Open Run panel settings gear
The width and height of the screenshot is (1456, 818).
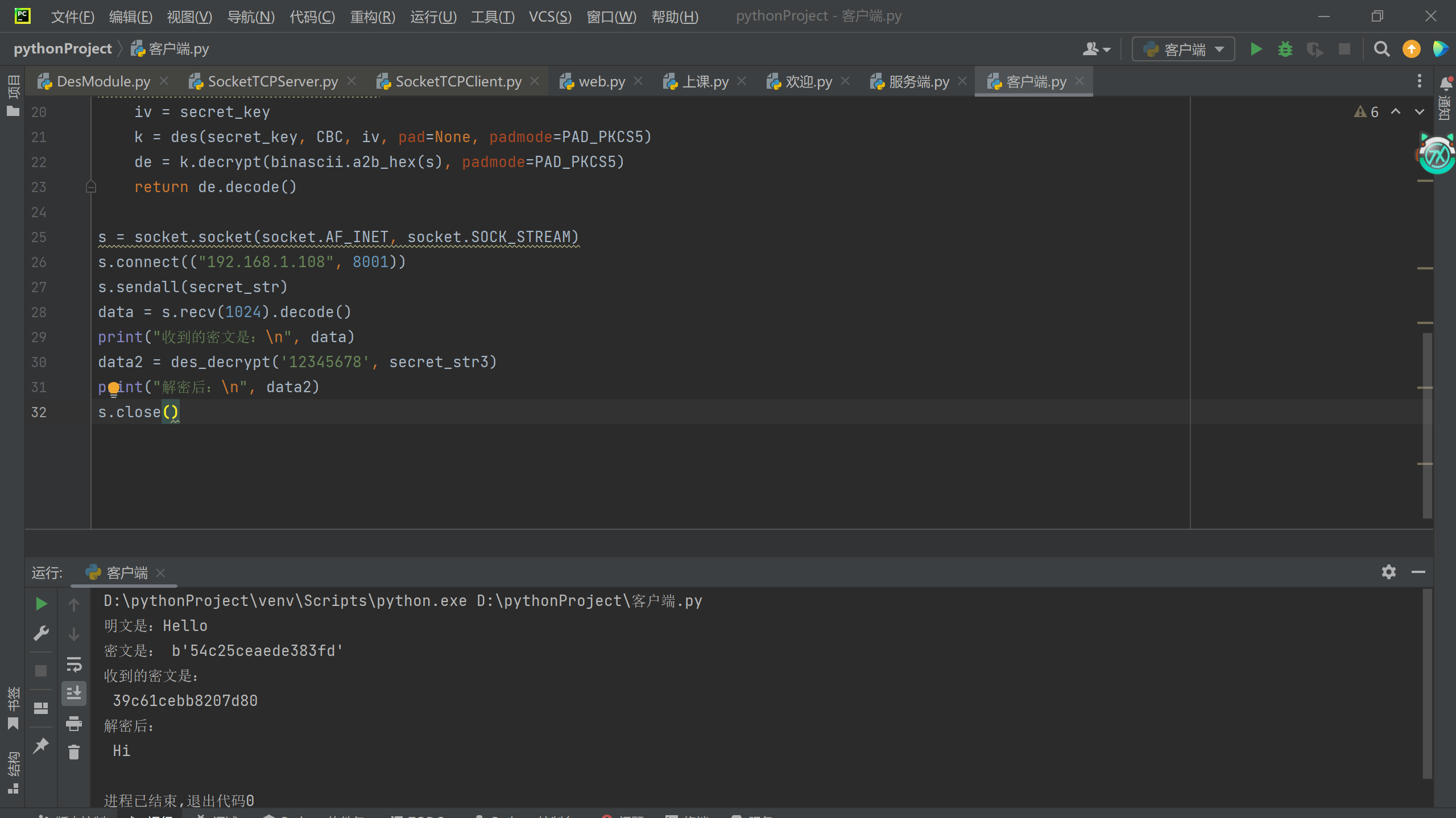point(1388,572)
